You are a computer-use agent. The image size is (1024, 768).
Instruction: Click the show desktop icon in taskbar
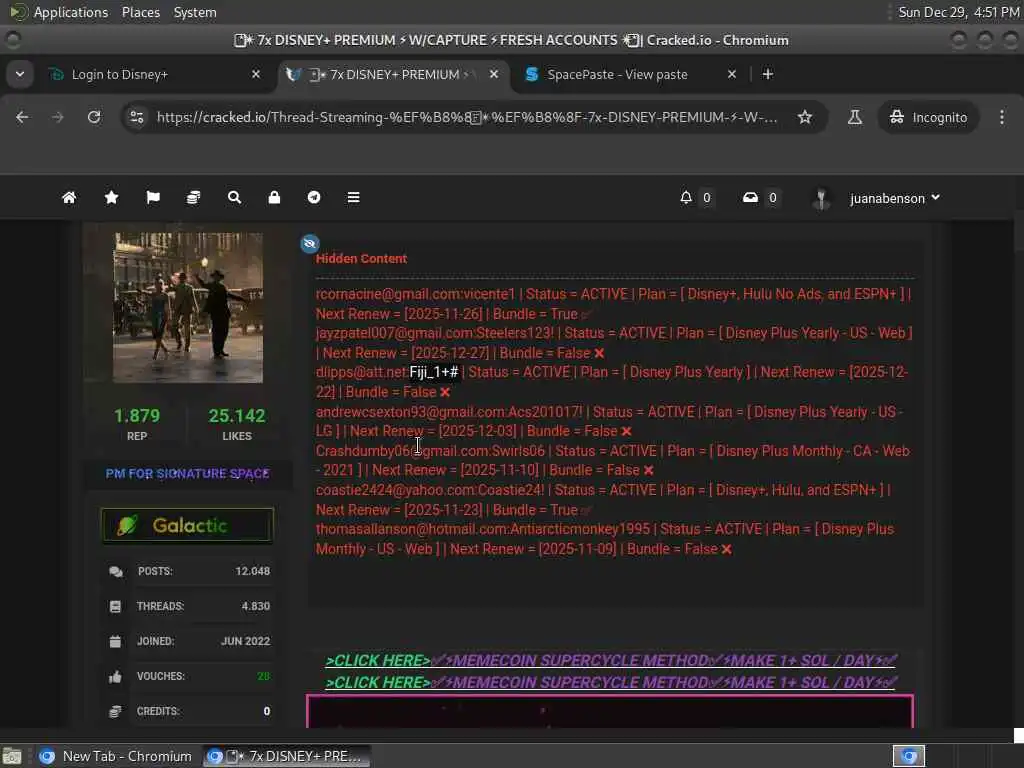12,756
